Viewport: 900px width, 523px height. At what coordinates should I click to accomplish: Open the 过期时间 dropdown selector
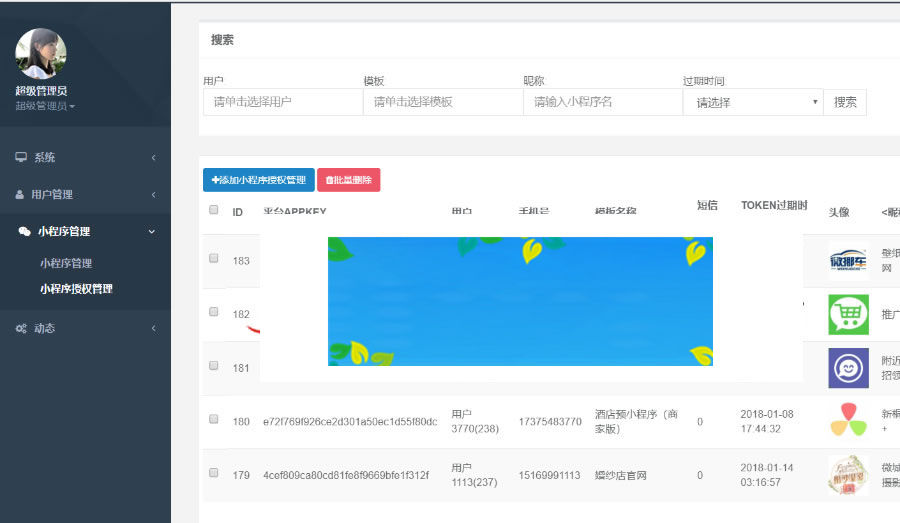pos(752,102)
